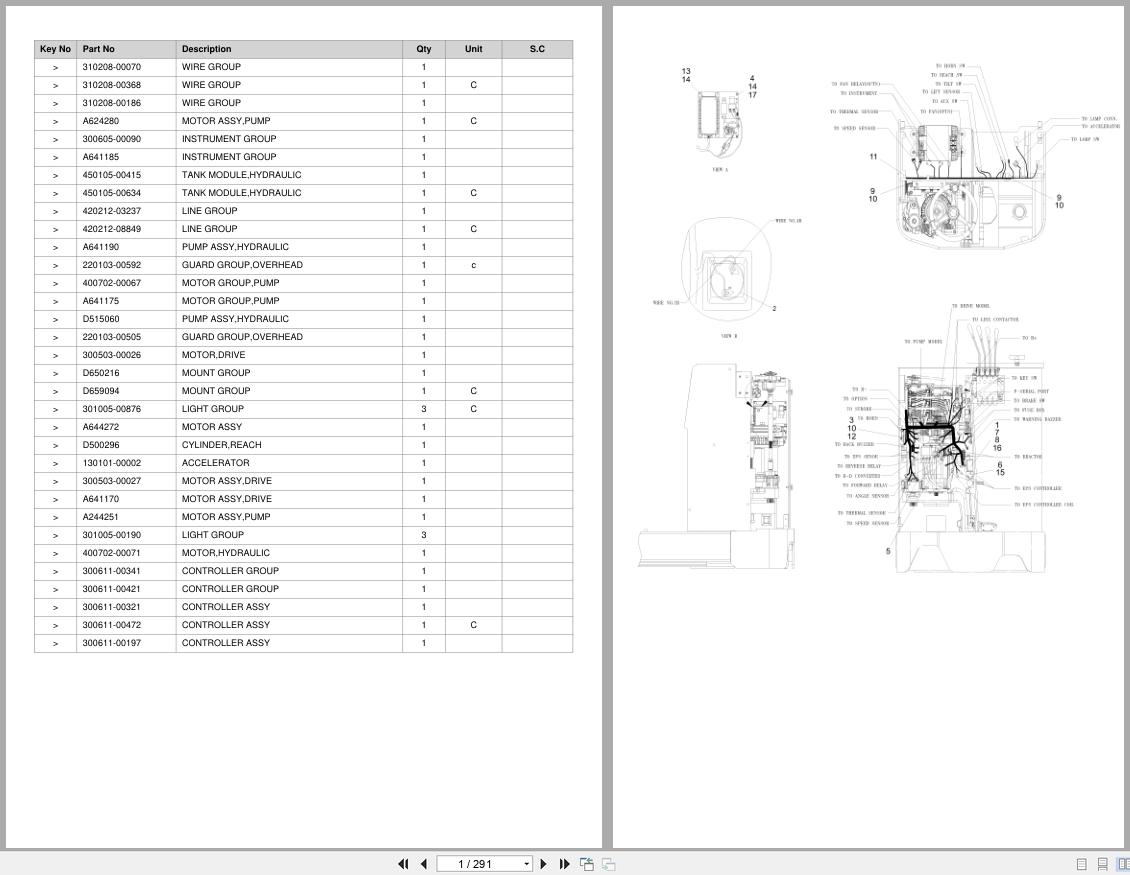Select part number 420212-08849
The image size is (1130, 875).
112,229
